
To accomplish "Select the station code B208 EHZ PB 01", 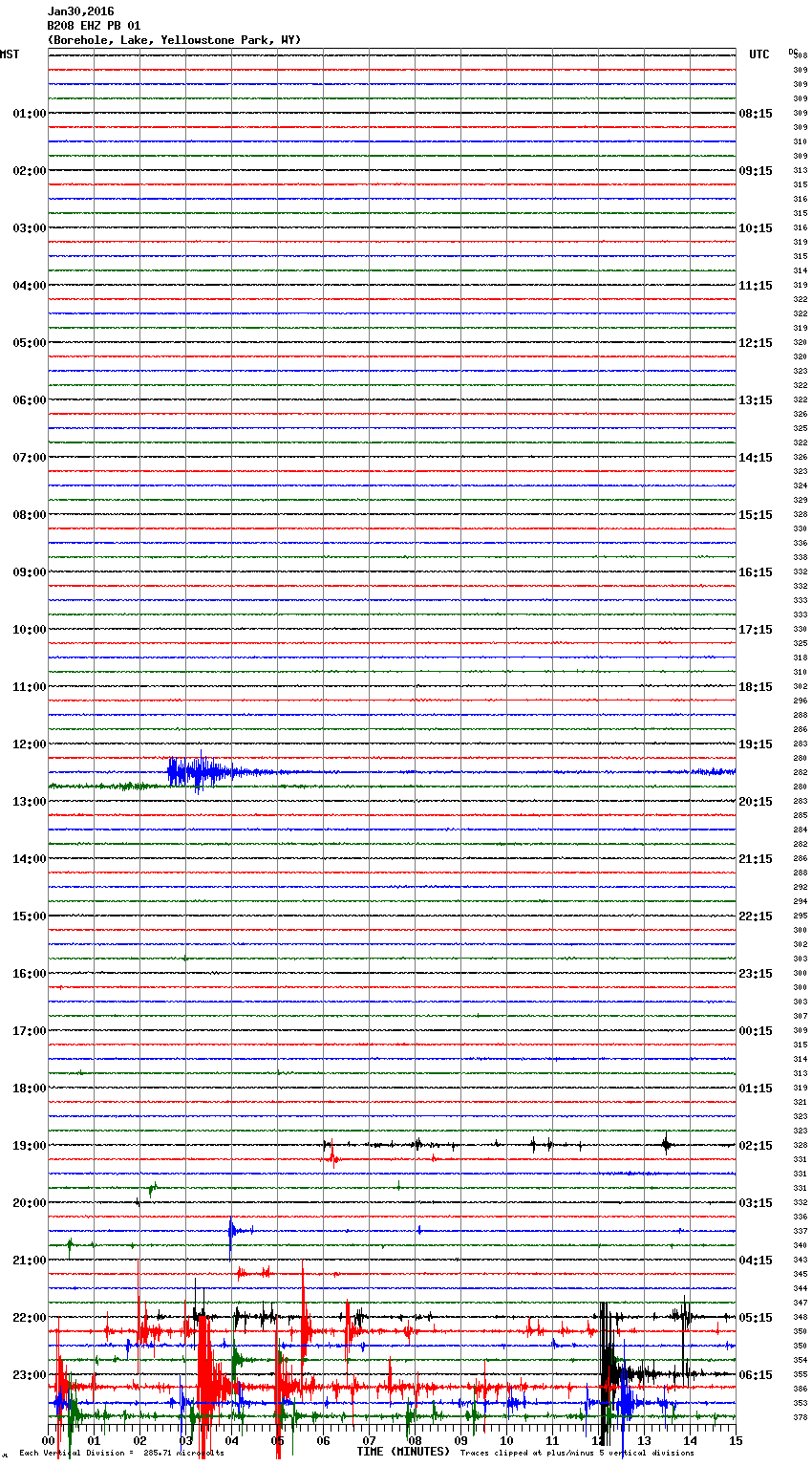I will [x=94, y=26].
